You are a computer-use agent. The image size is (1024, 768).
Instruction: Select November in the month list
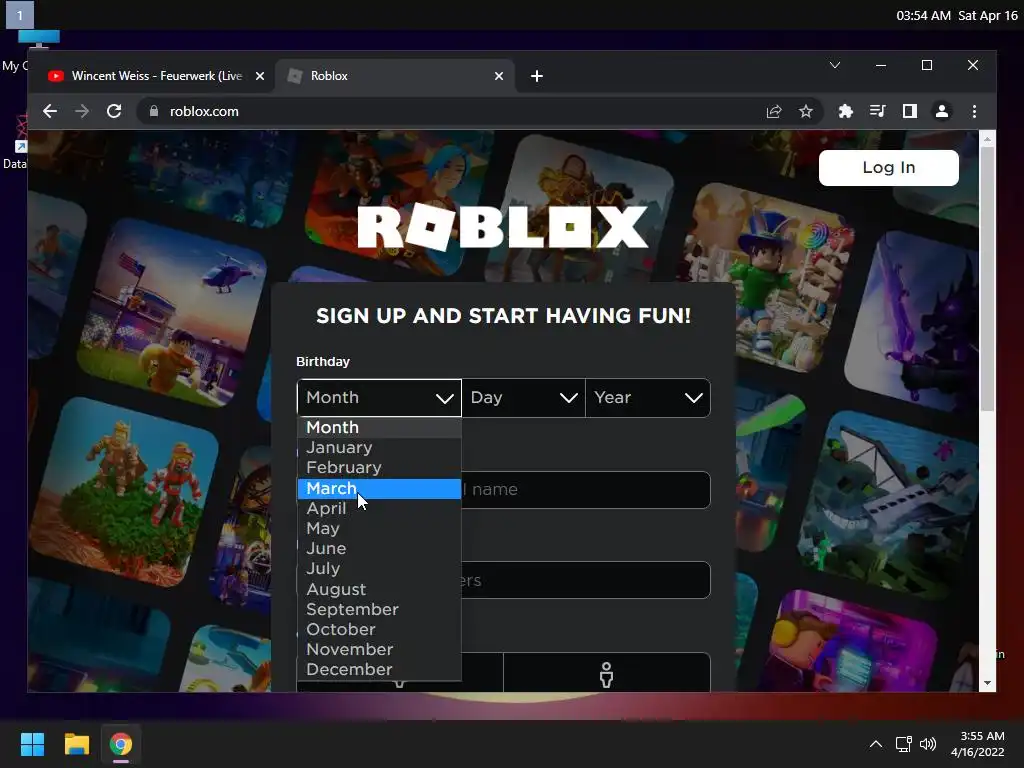pos(379,650)
